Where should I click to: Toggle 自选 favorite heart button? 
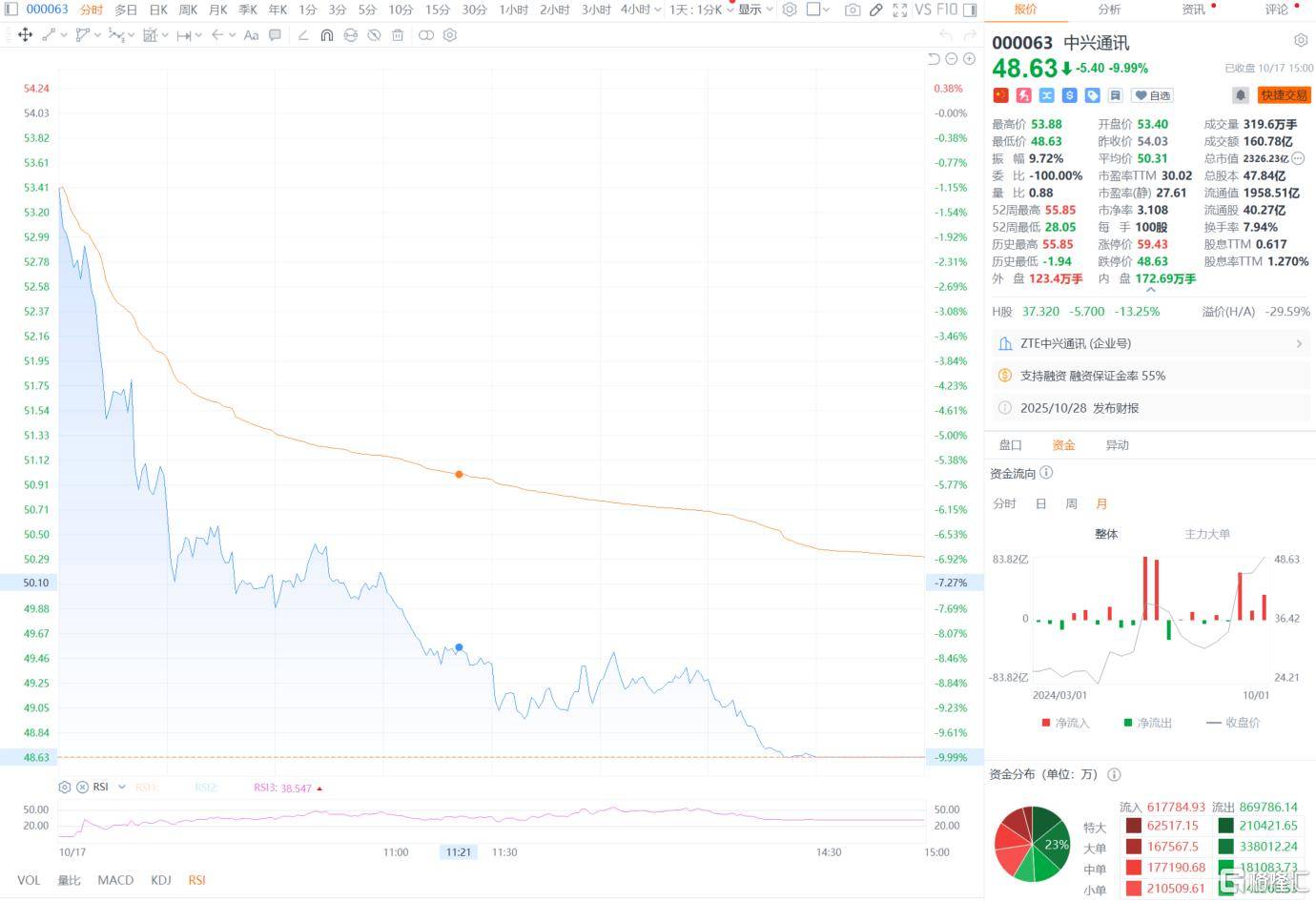pos(1152,95)
